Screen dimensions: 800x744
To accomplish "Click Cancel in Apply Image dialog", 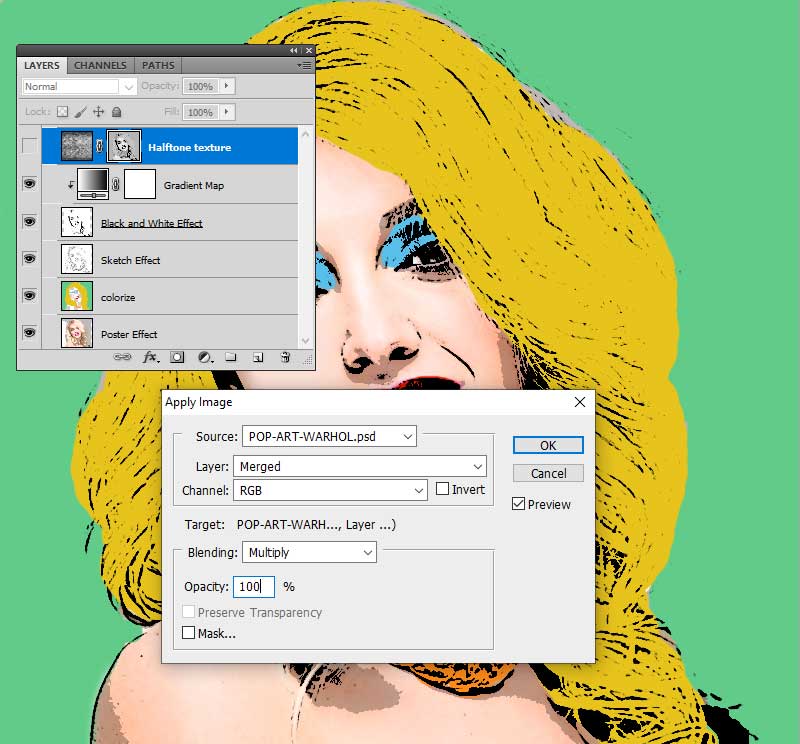I will pos(548,473).
